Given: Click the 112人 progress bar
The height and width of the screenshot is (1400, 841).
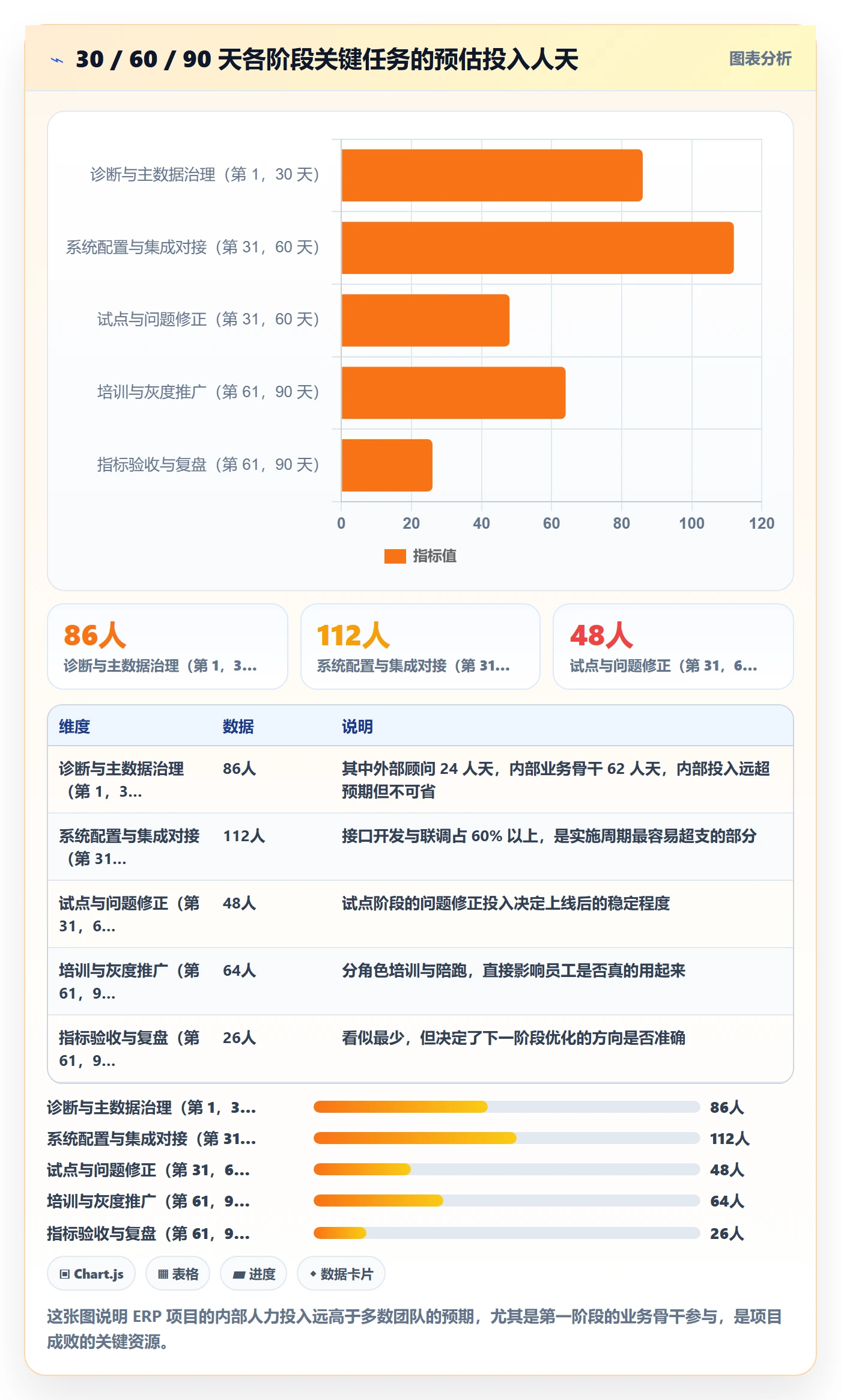Looking at the screenshot, I should [507, 1138].
